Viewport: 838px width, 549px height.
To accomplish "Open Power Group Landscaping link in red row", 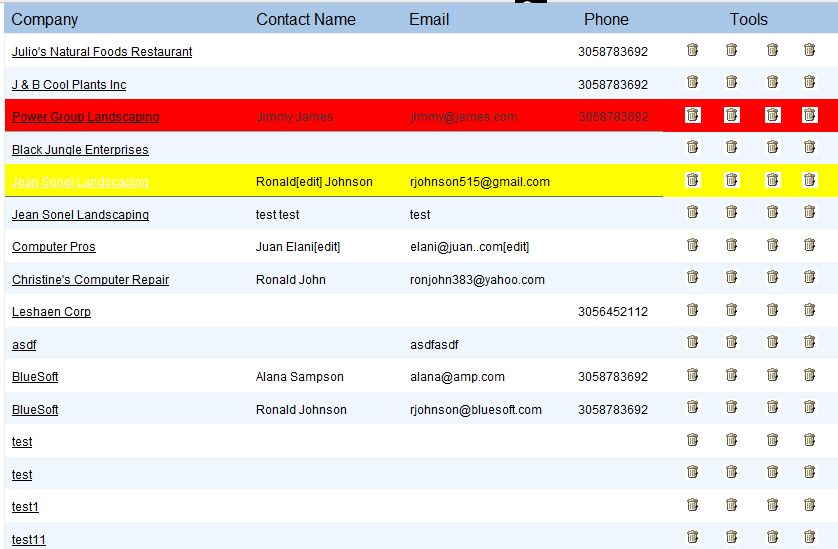I will [86, 117].
